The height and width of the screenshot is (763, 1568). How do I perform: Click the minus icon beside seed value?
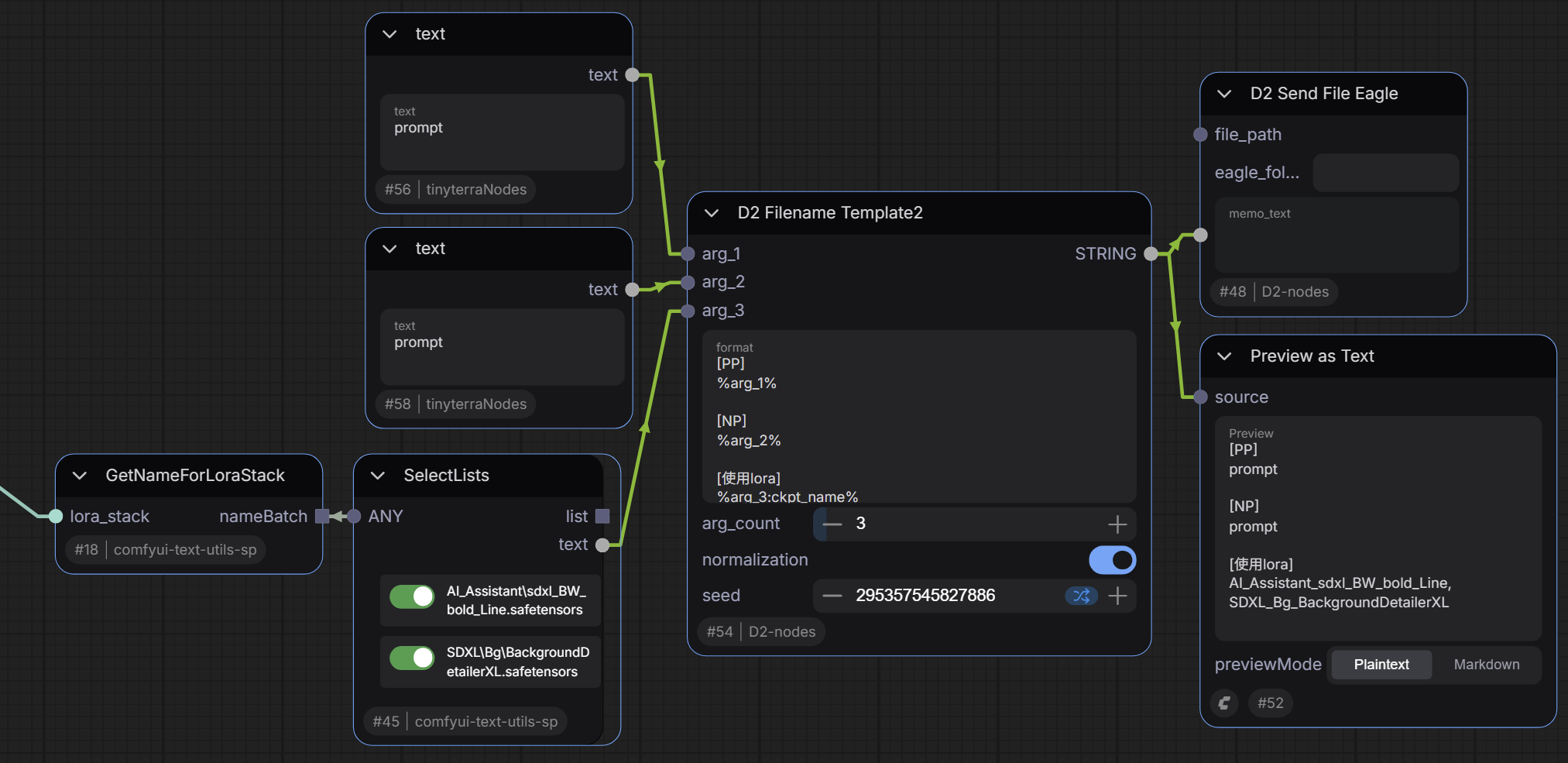click(x=832, y=596)
